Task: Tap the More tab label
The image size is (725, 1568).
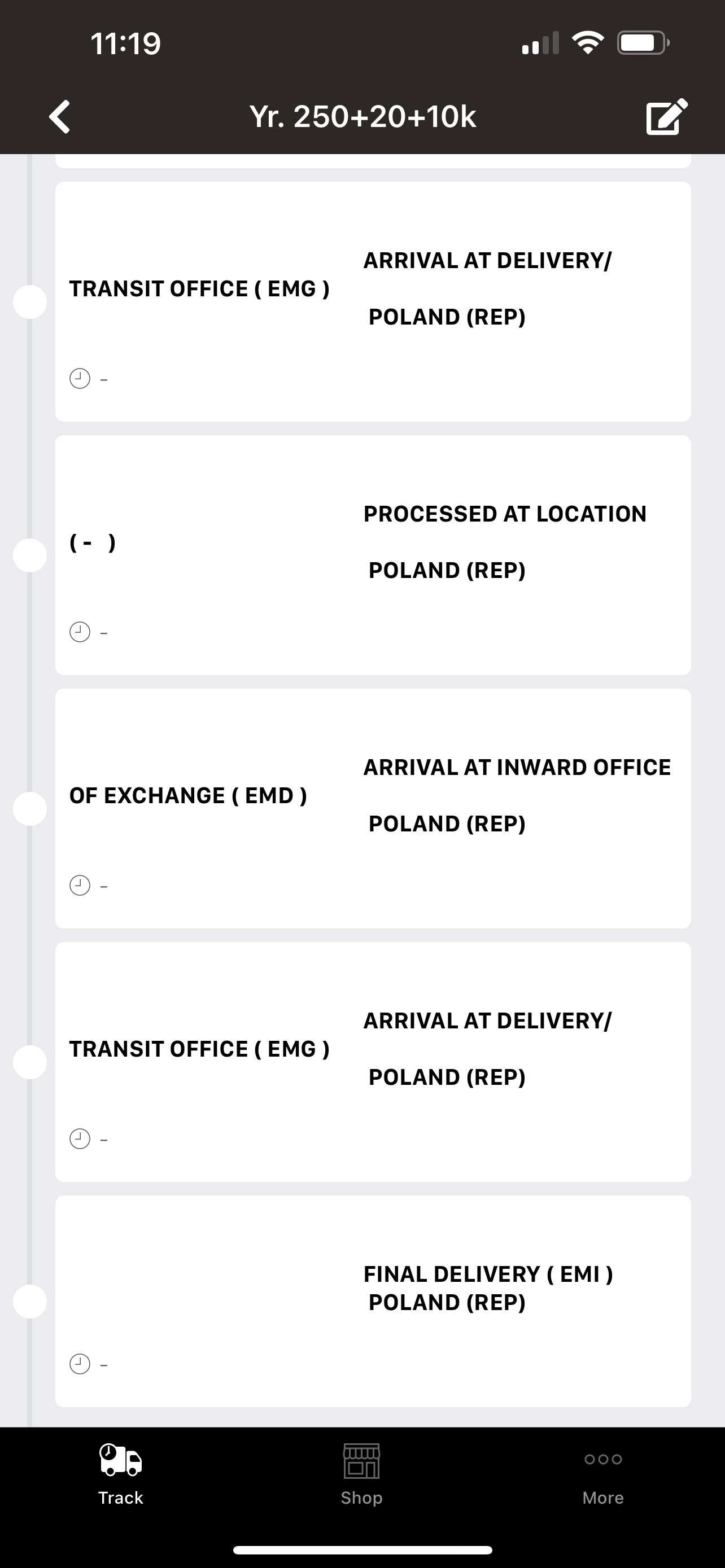Action: pos(602,1497)
